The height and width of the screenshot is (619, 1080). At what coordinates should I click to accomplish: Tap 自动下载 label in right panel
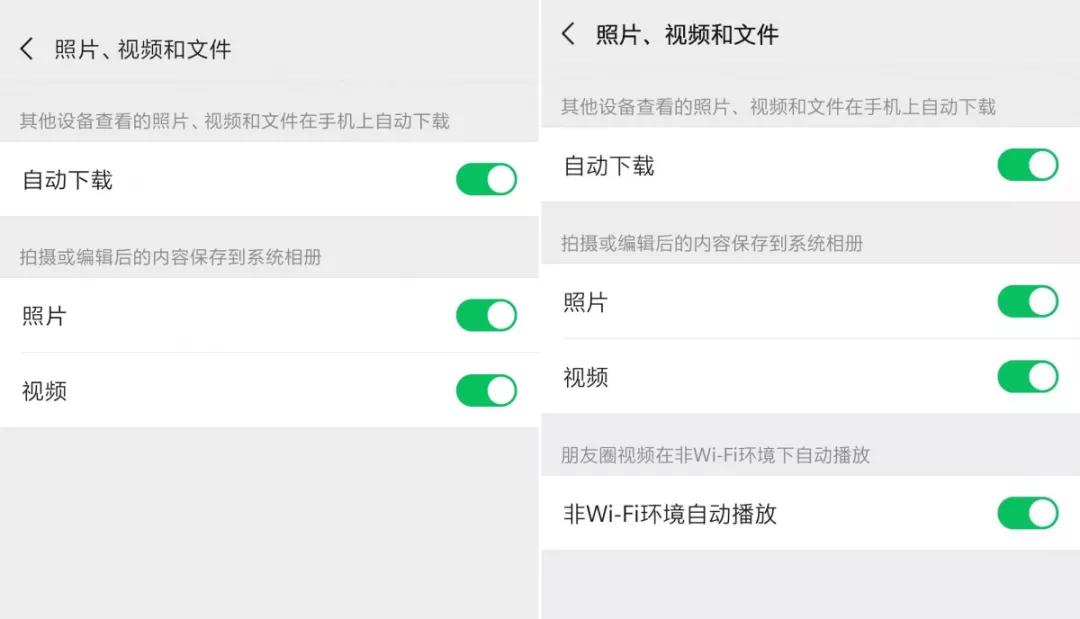pyautogui.click(x=609, y=166)
